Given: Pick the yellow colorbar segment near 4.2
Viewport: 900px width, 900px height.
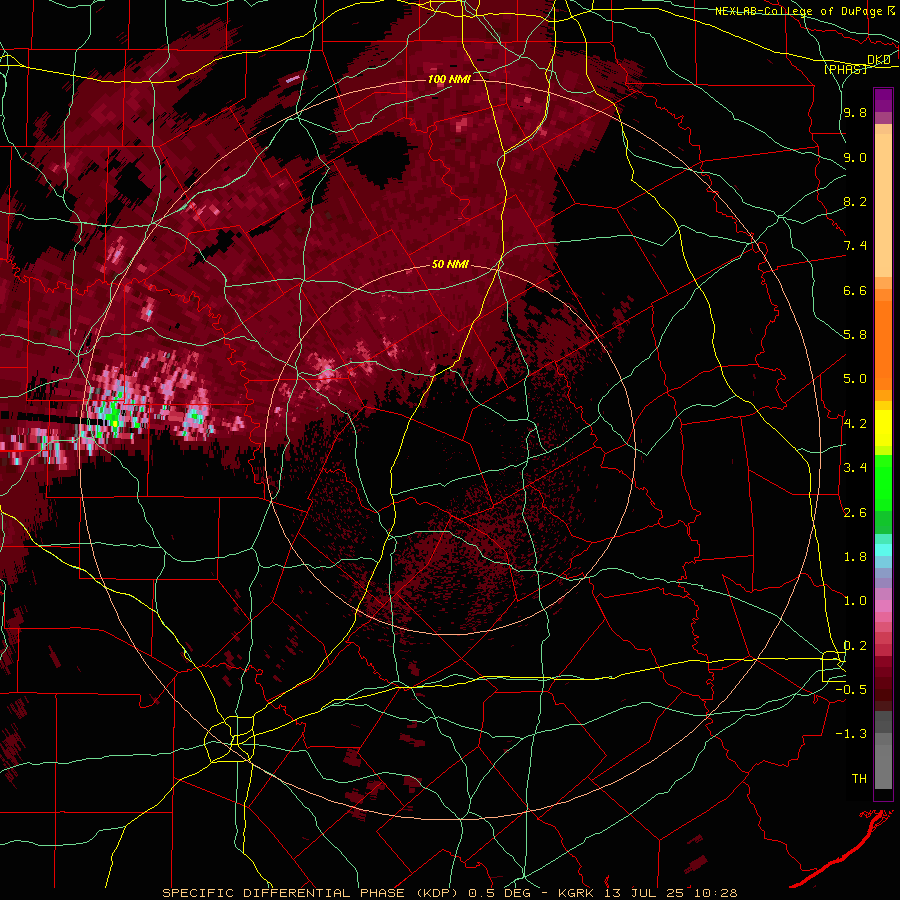Looking at the screenshot, I should point(883,428).
